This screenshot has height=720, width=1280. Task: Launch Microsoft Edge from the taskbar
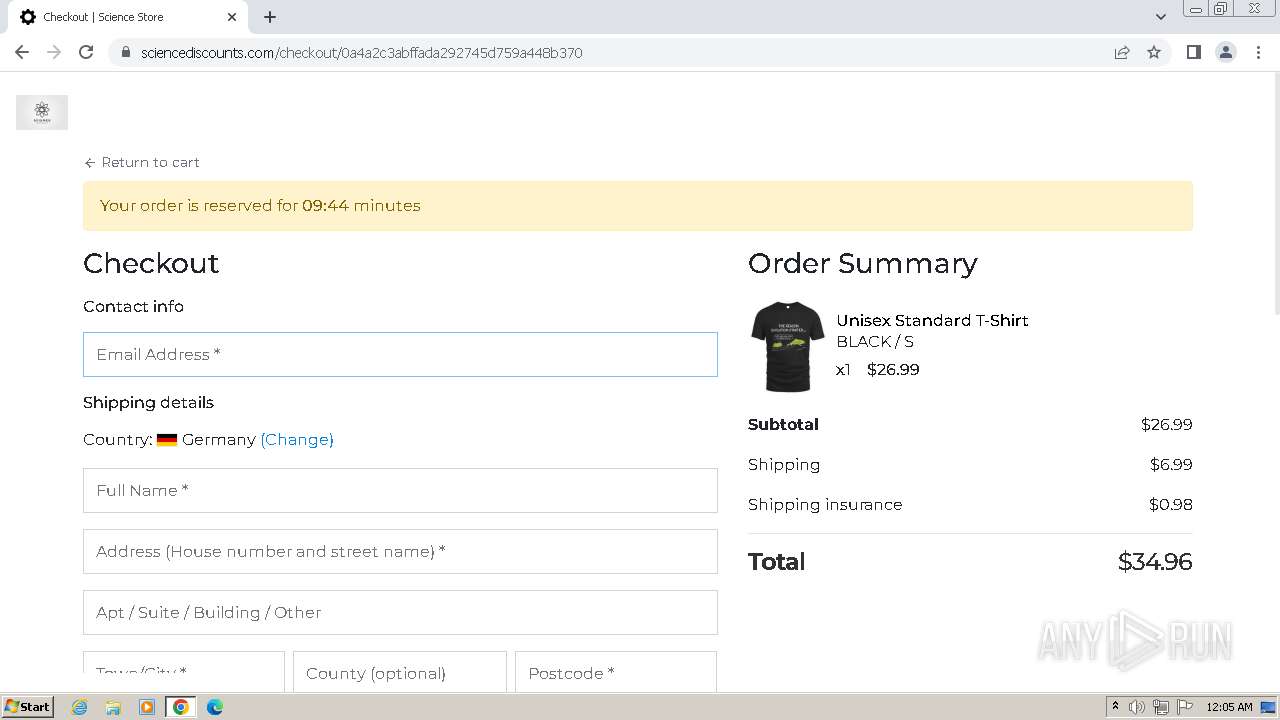point(214,707)
